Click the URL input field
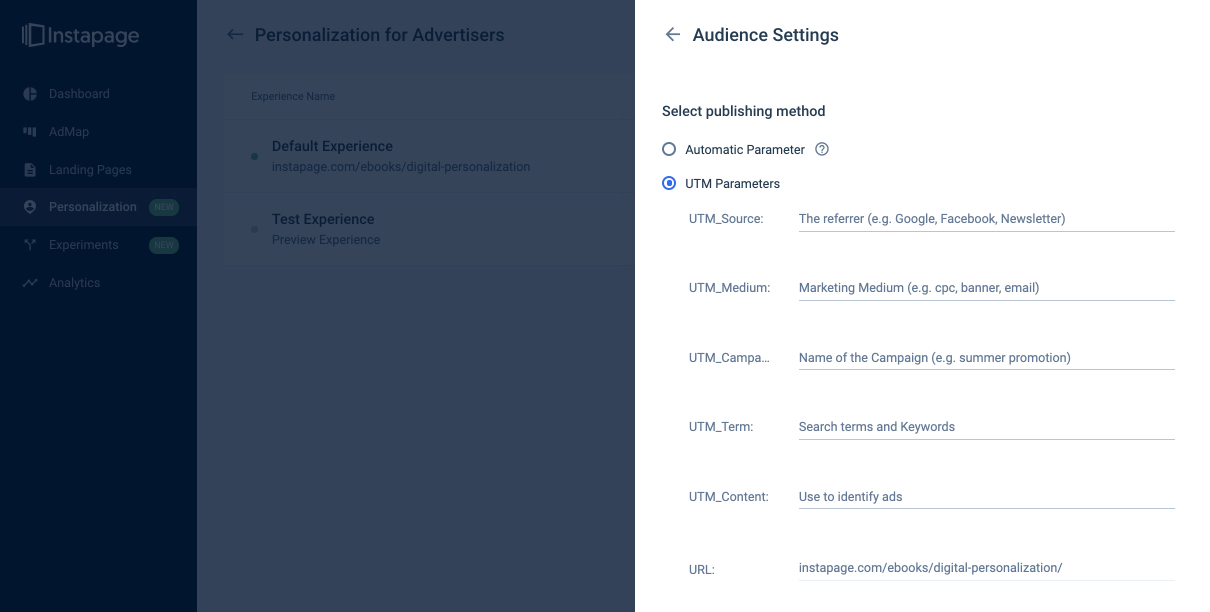 pos(985,568)
